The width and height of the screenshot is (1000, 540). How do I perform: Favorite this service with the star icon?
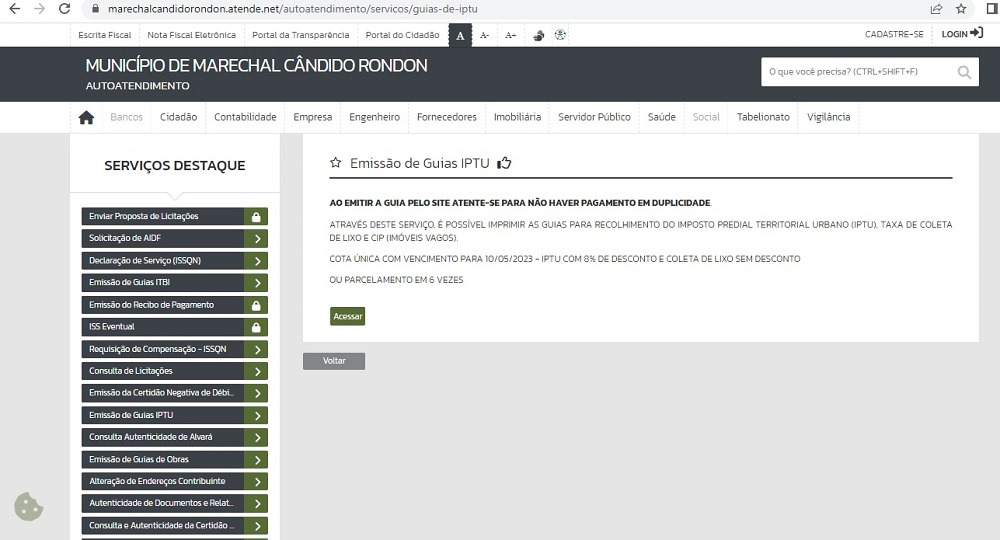336,163
